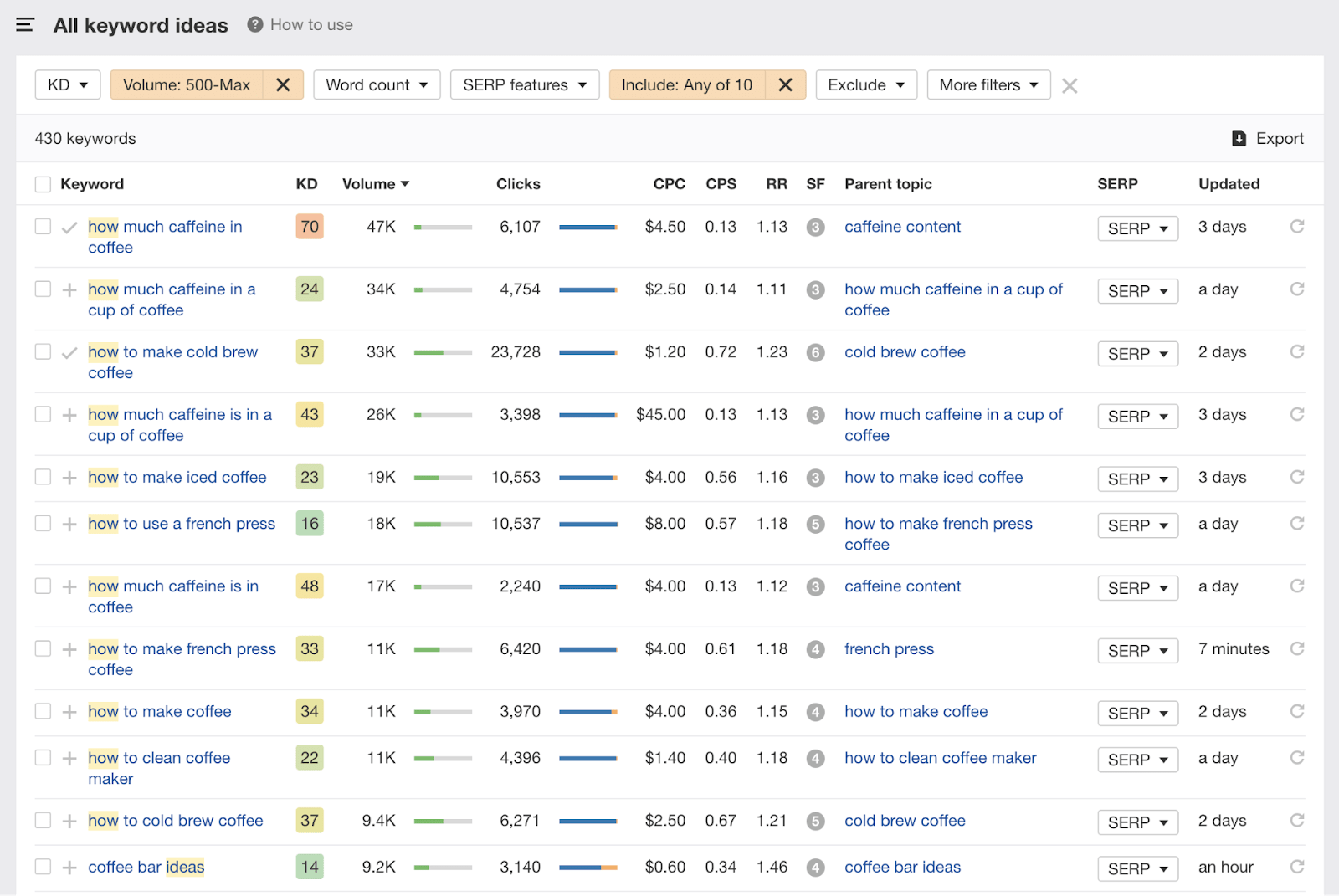Image resolution: width=1339 pixels, height=896 pixels.
Task: Open the KD filter dropdown
Action: pos(67,84)
